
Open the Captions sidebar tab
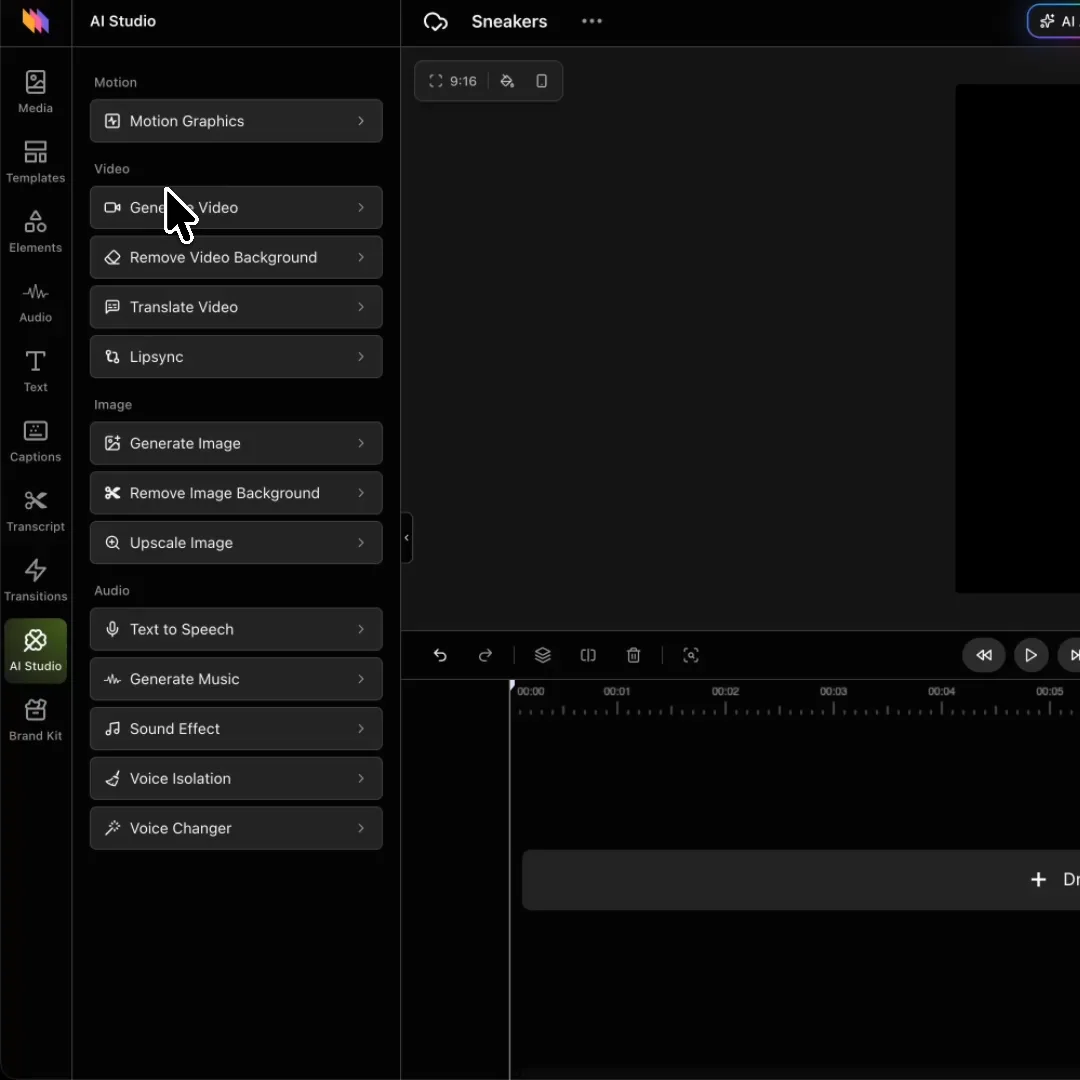tap(35, 441)
